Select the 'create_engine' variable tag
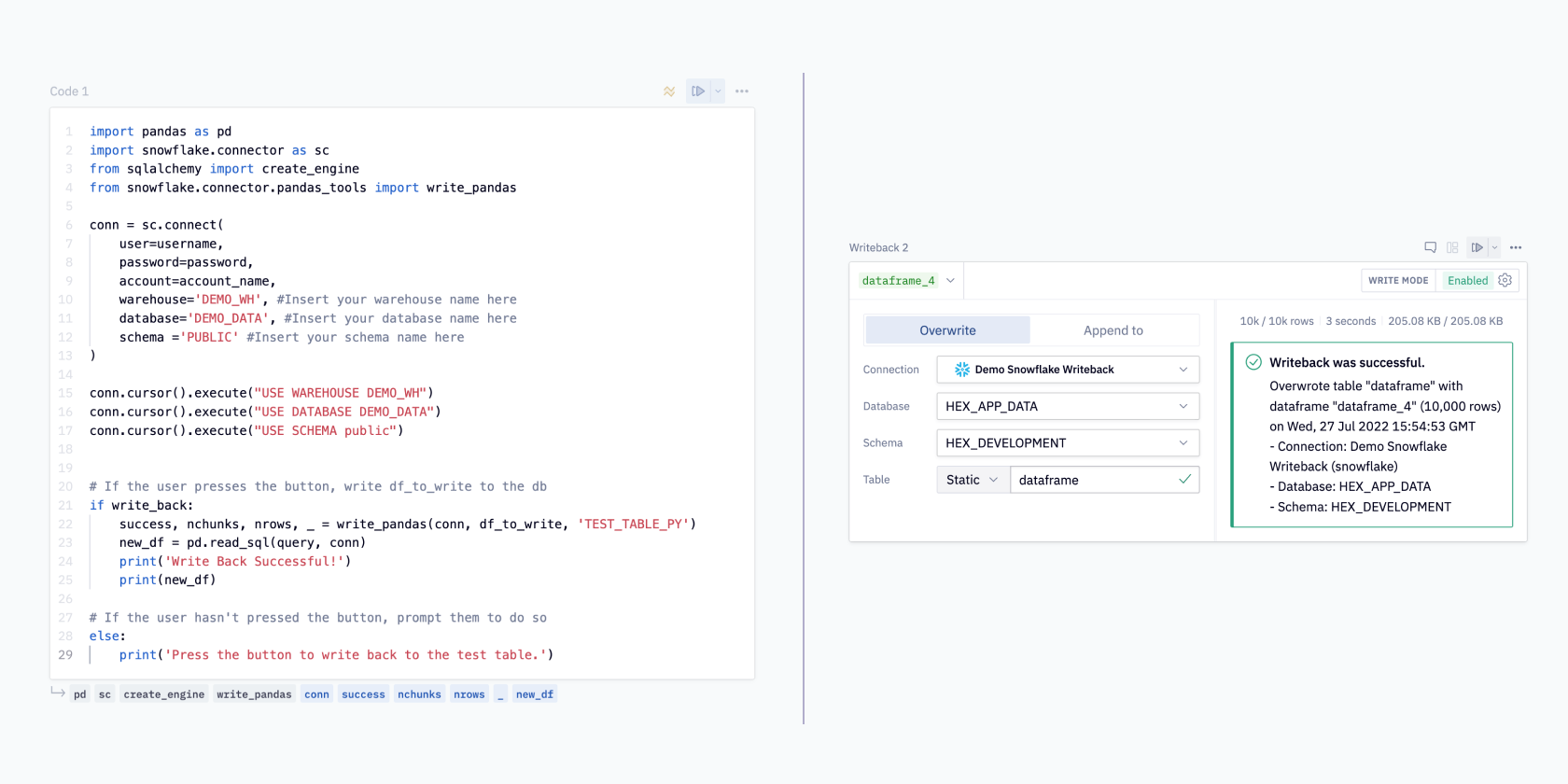Screen dimensions: 1568x784 click(163, 694)
